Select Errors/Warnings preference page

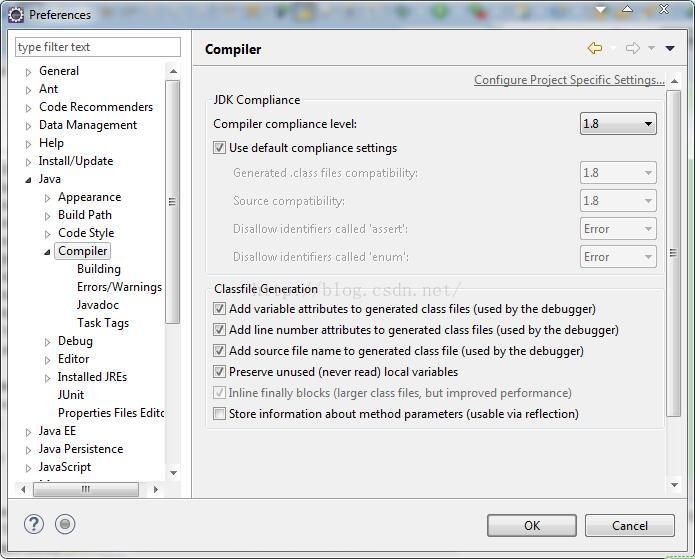click(x=120, y=287)
